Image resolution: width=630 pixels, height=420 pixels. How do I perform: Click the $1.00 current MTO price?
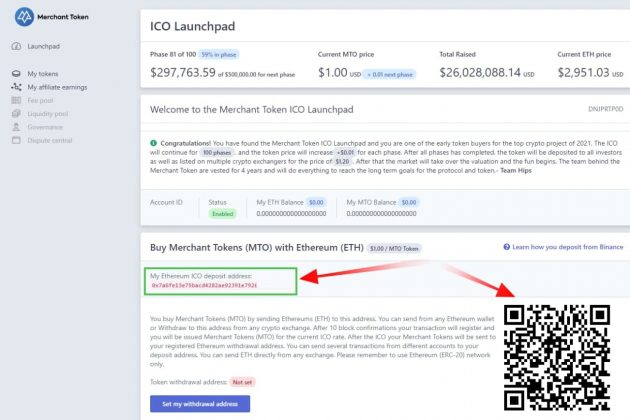(333, 73)
